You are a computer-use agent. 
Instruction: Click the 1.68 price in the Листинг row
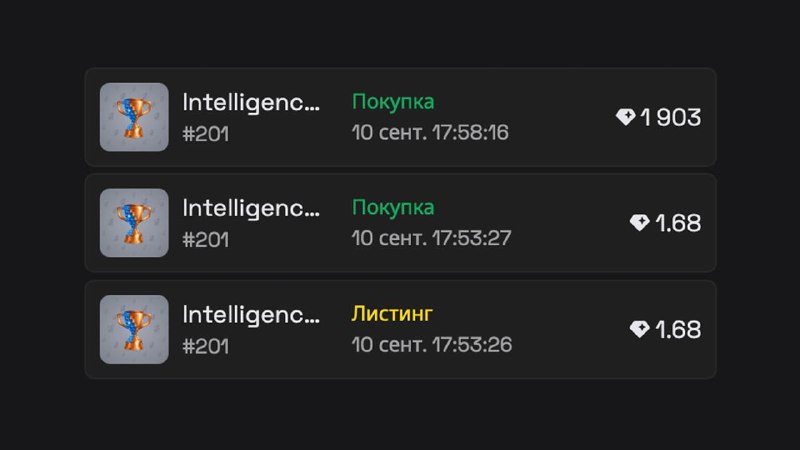tap(678, 329)
